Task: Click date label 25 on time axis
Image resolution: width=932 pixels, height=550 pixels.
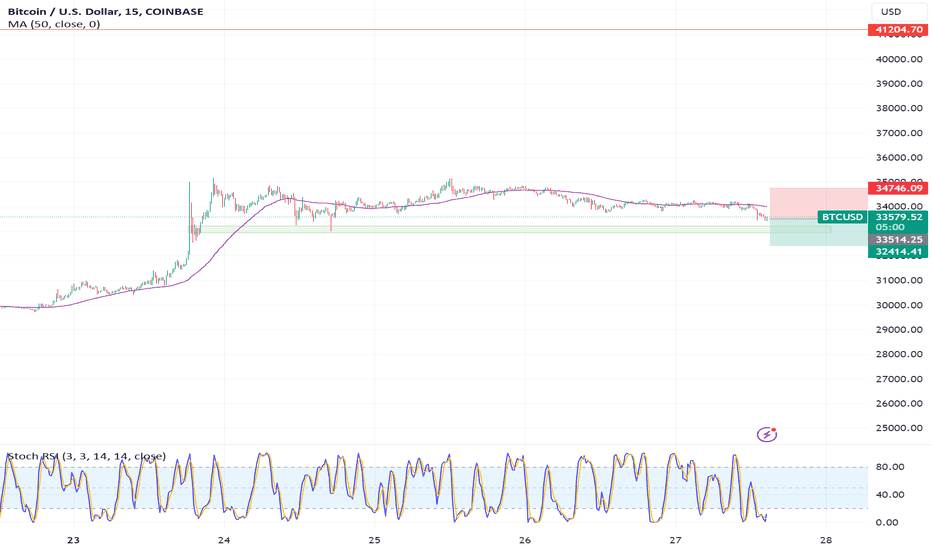Action: 374,540
